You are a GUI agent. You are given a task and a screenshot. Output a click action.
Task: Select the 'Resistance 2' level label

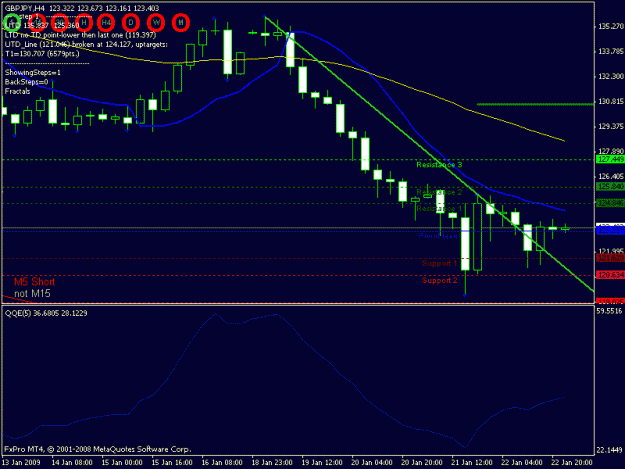tap(439, 192)
